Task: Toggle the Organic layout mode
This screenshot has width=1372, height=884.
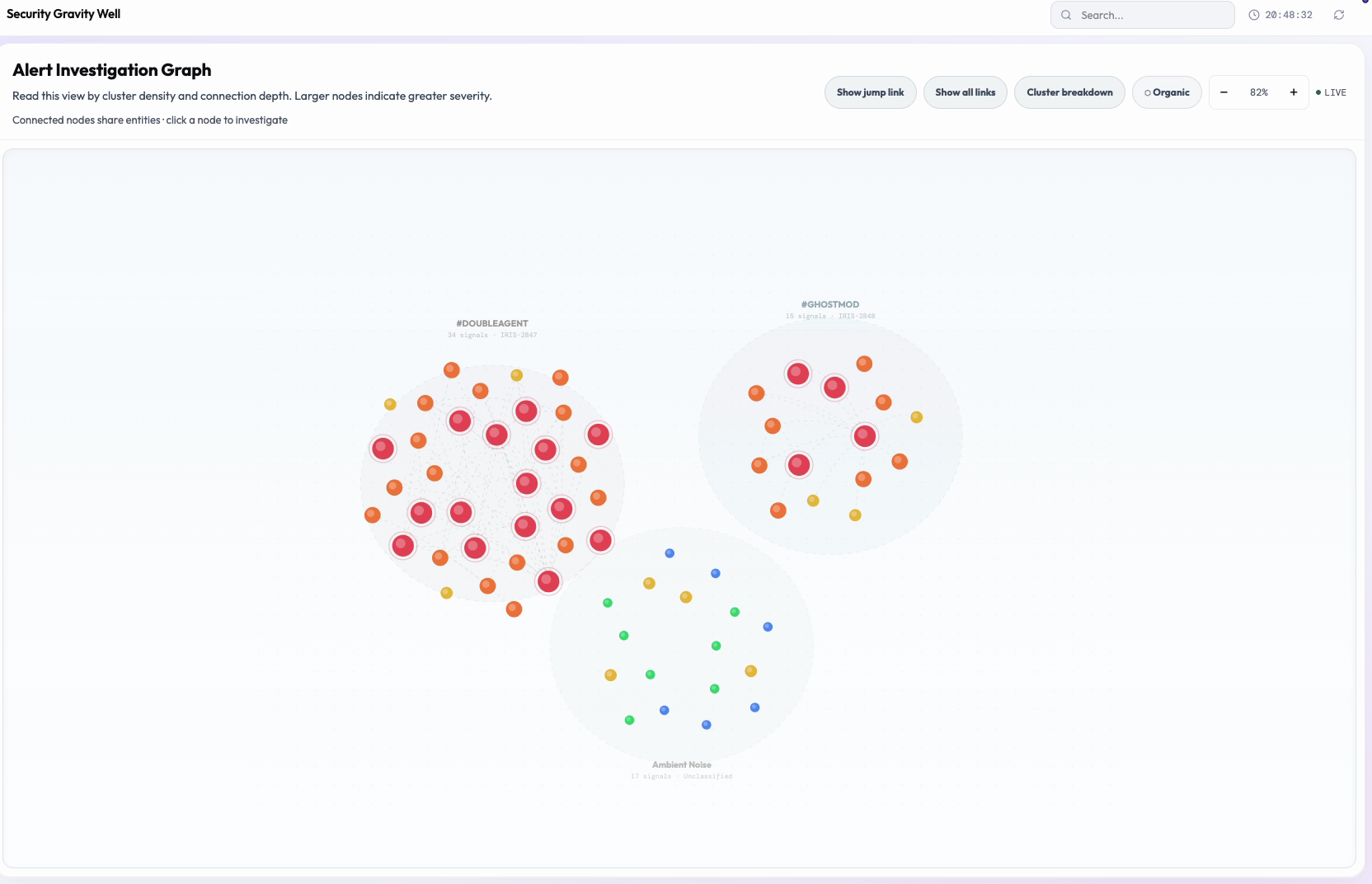Action: click(x=1167, y=92)
